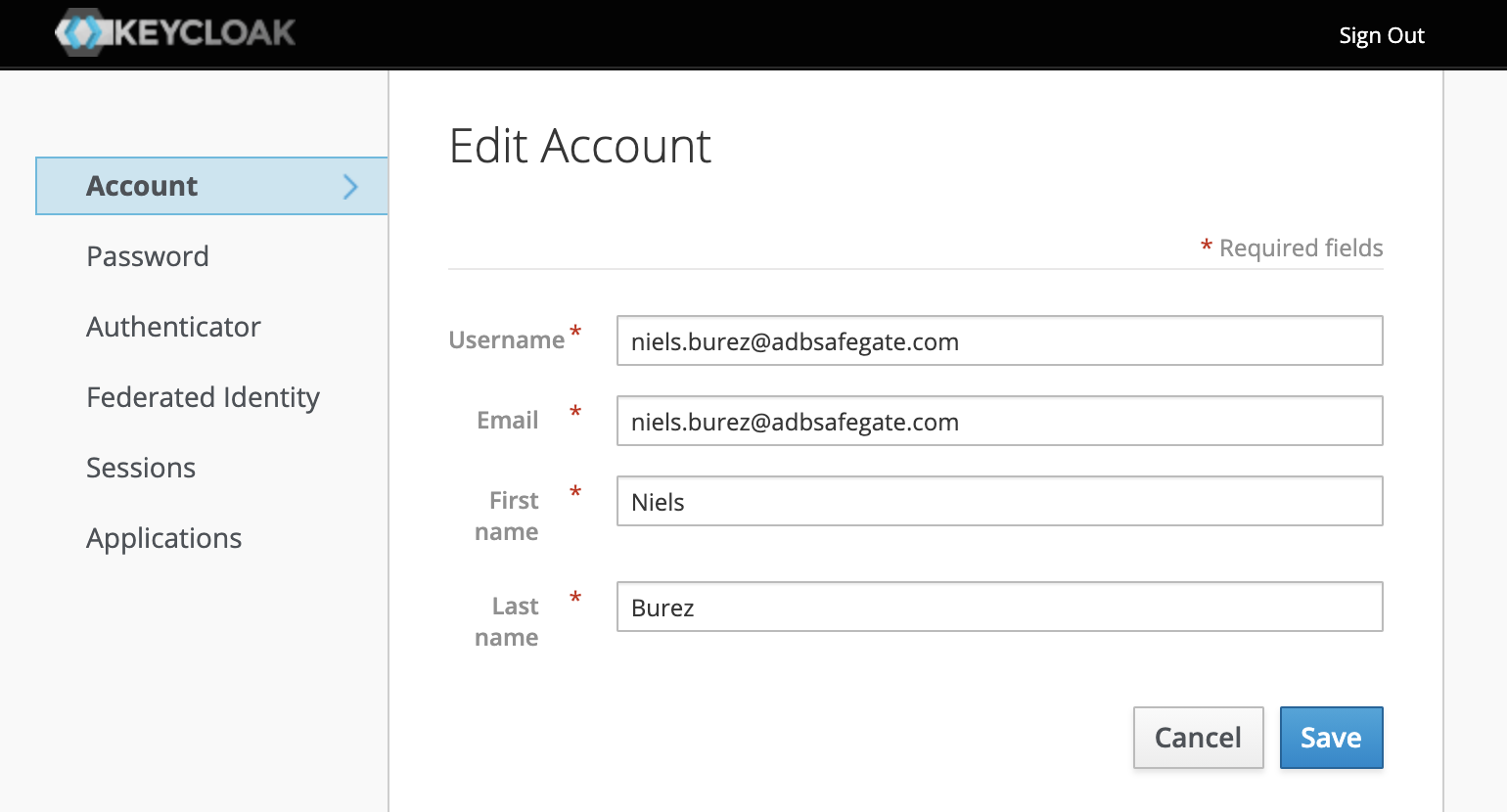Open Federated Identity settings
Screen dimensions: 1507x812
point(203,397)
